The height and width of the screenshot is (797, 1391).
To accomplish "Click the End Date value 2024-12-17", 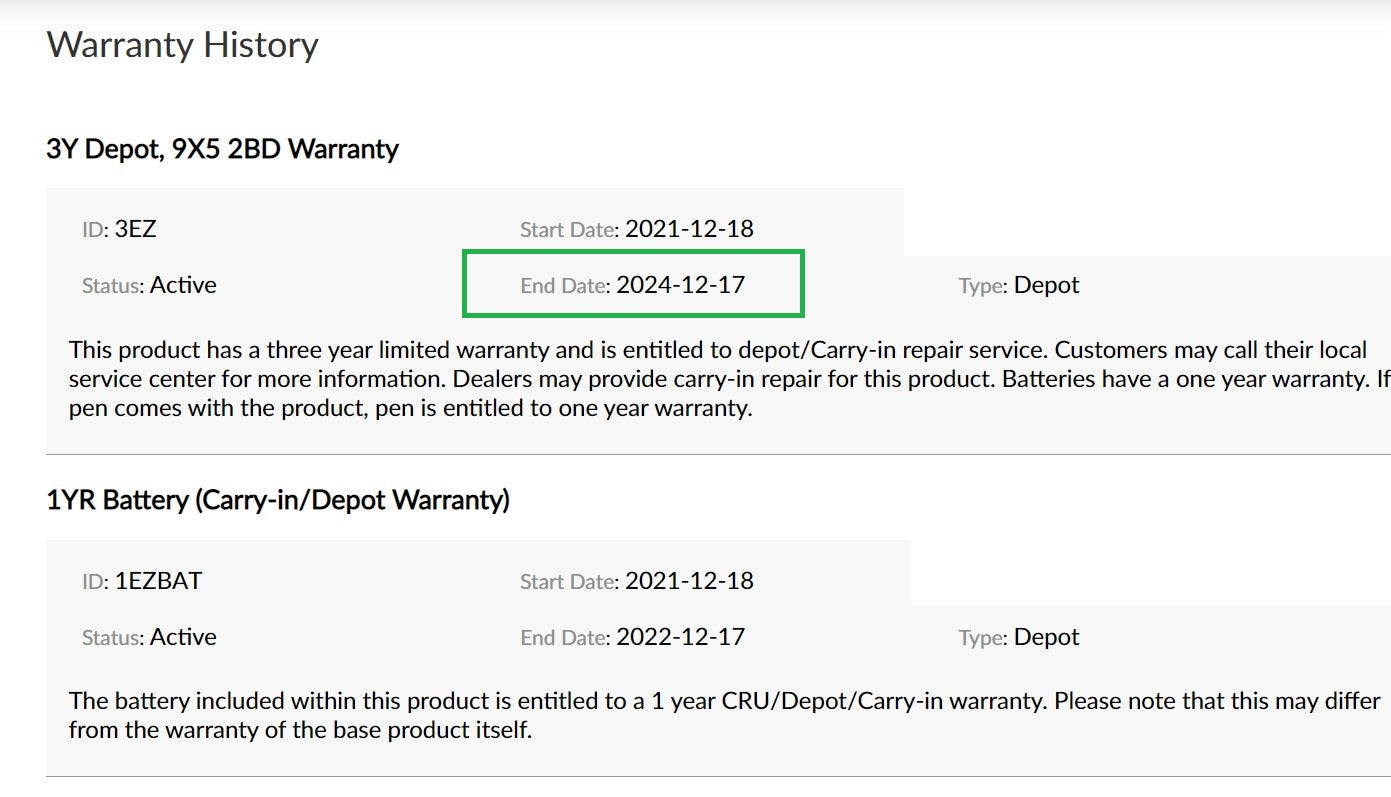I will coord(681,285).
